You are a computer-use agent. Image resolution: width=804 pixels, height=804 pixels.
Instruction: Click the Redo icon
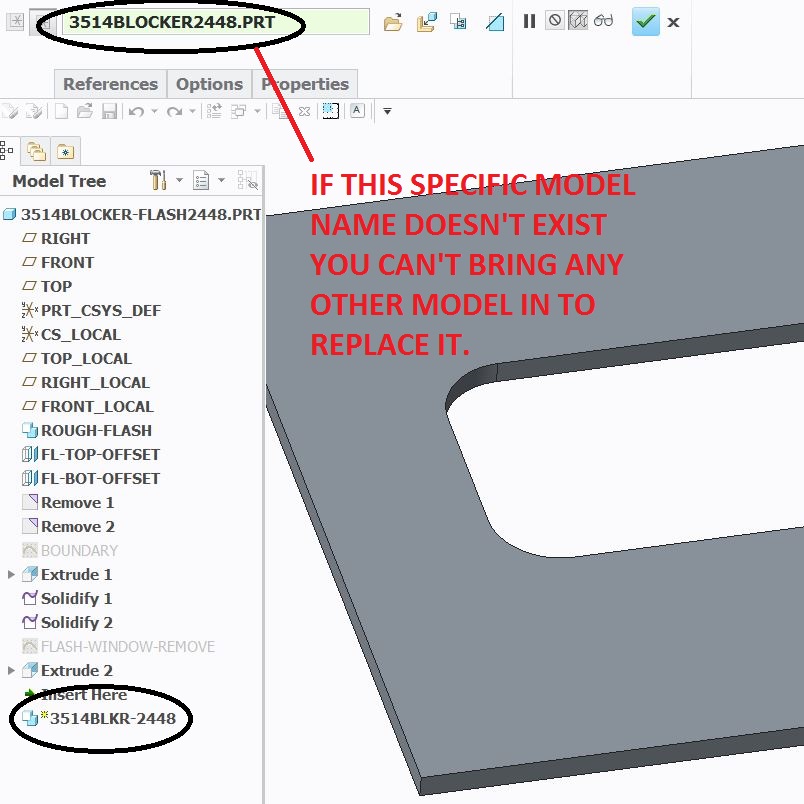point(172,110)
